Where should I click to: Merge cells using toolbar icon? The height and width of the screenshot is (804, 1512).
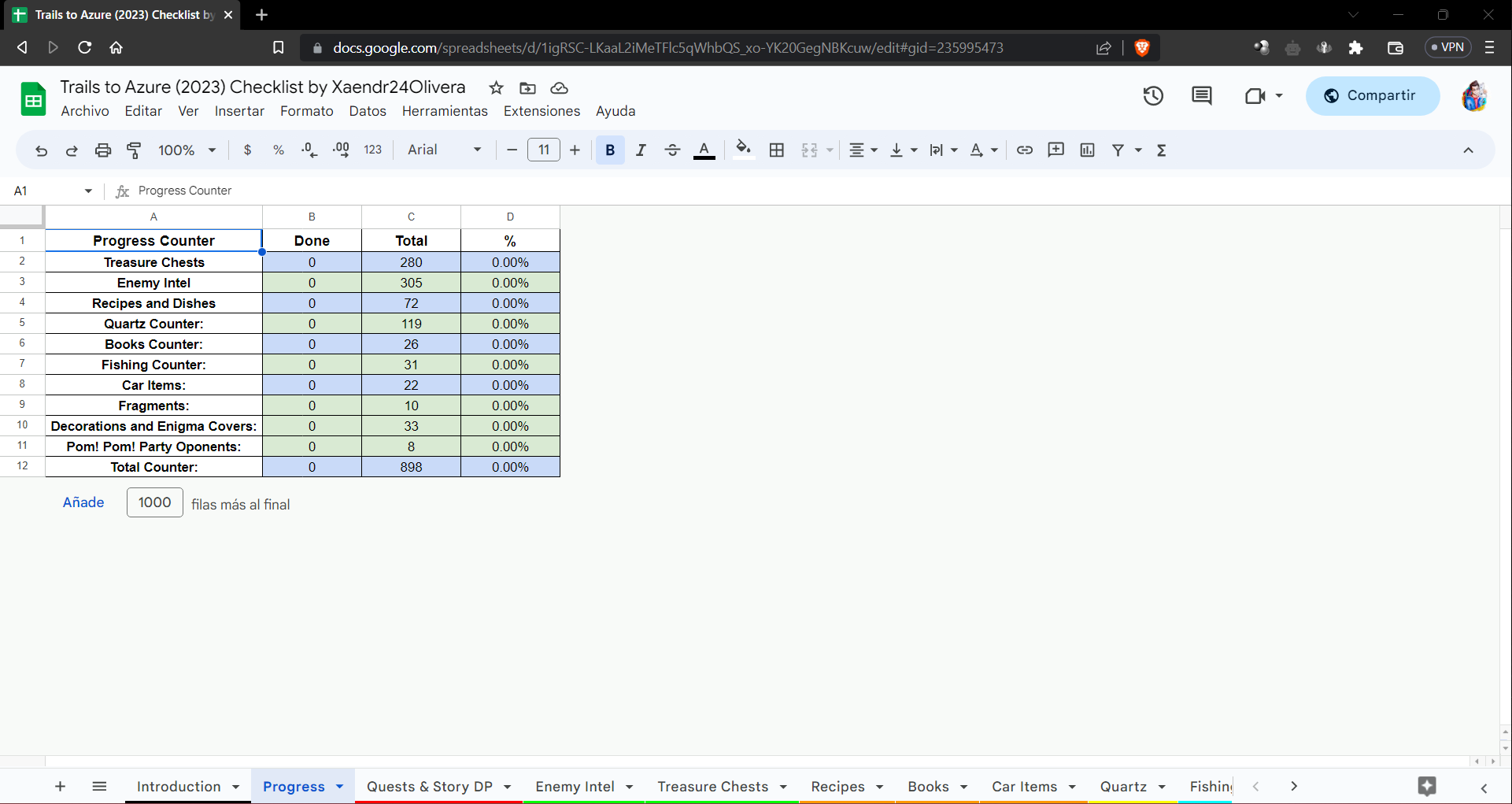(809, 150)
